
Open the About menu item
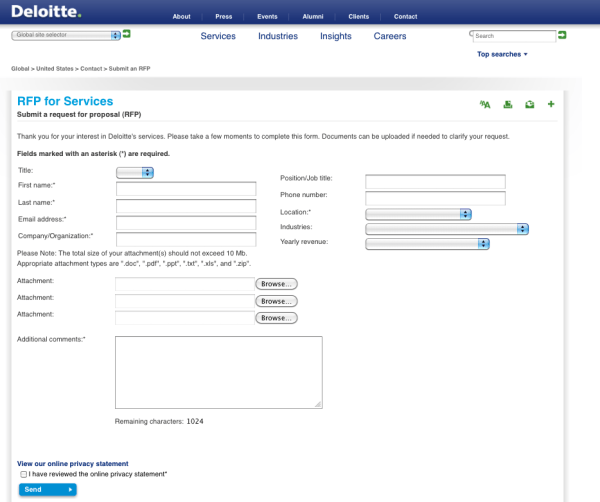tap(181, 17)
